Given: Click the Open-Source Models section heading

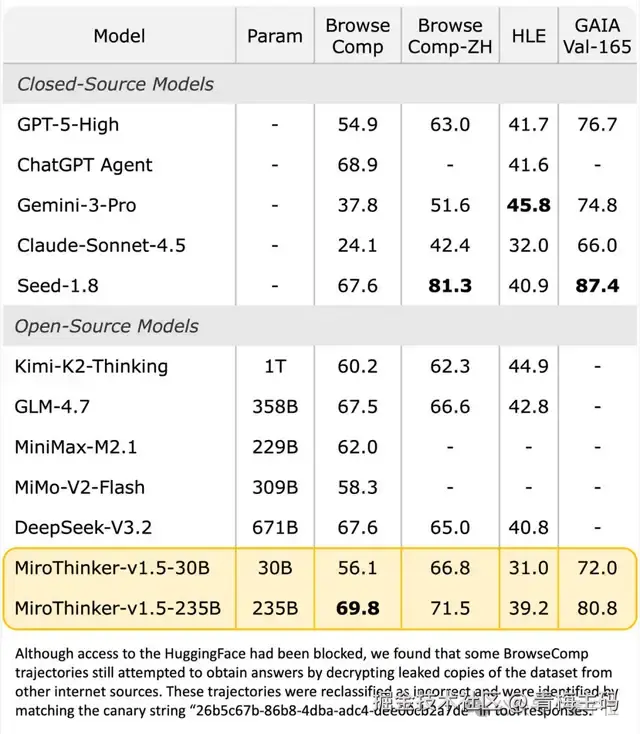Looking at the screenshot, I should pyautogui.click(x=108, y=326).
